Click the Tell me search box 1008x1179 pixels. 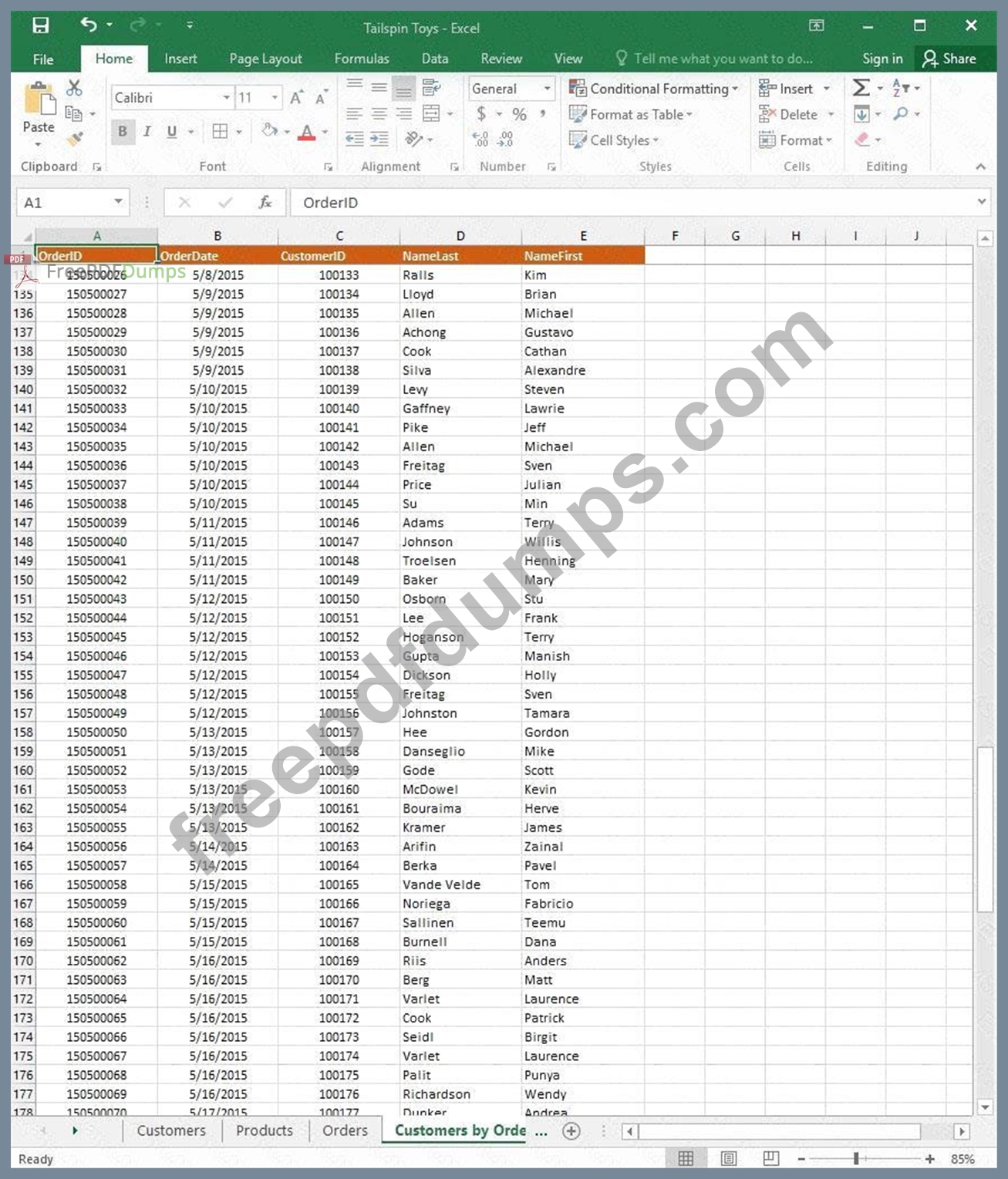pos(714,59)
